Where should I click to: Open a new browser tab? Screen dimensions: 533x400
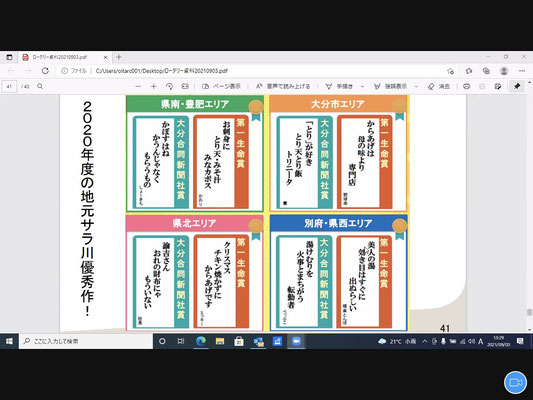119,57
